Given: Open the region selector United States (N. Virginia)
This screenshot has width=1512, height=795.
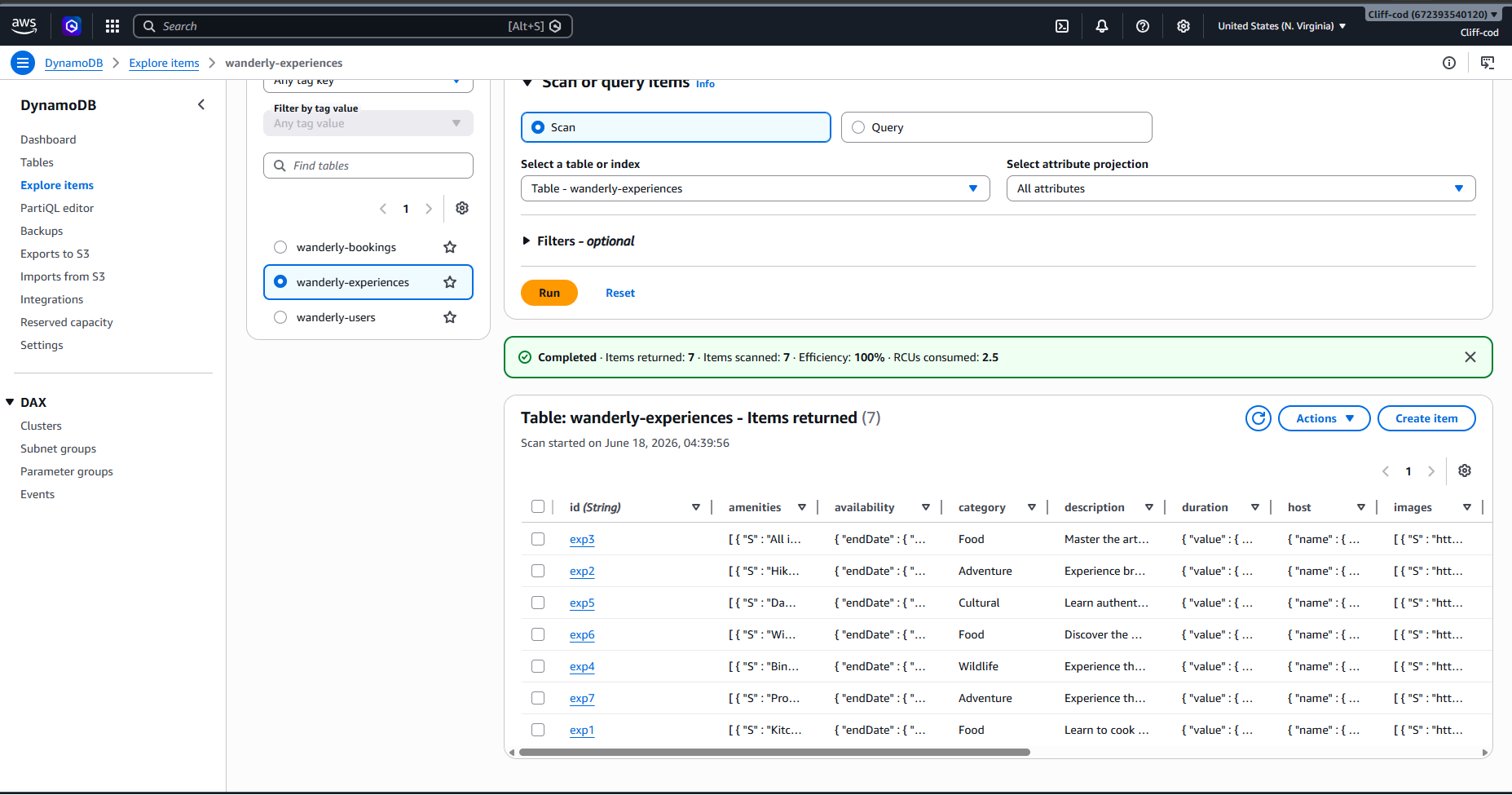Looking at the screenshot, I should pos(1281,26).
